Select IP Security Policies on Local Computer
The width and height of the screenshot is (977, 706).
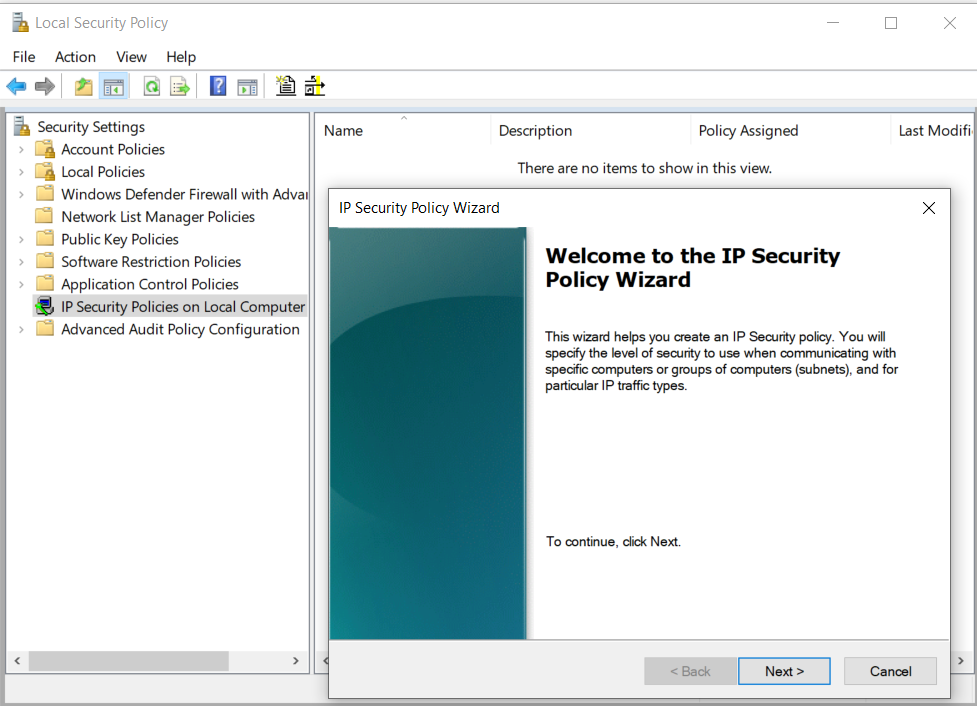[x=183, y=306]
